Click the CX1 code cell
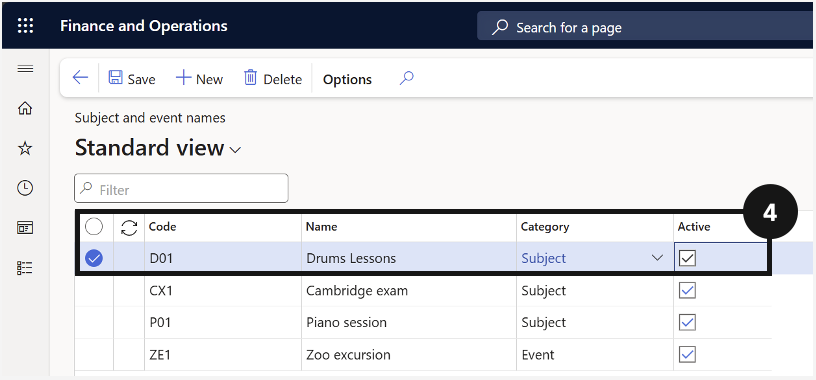Image resolution: width=816 pixels, height=380 pixels. pos(223,290)
